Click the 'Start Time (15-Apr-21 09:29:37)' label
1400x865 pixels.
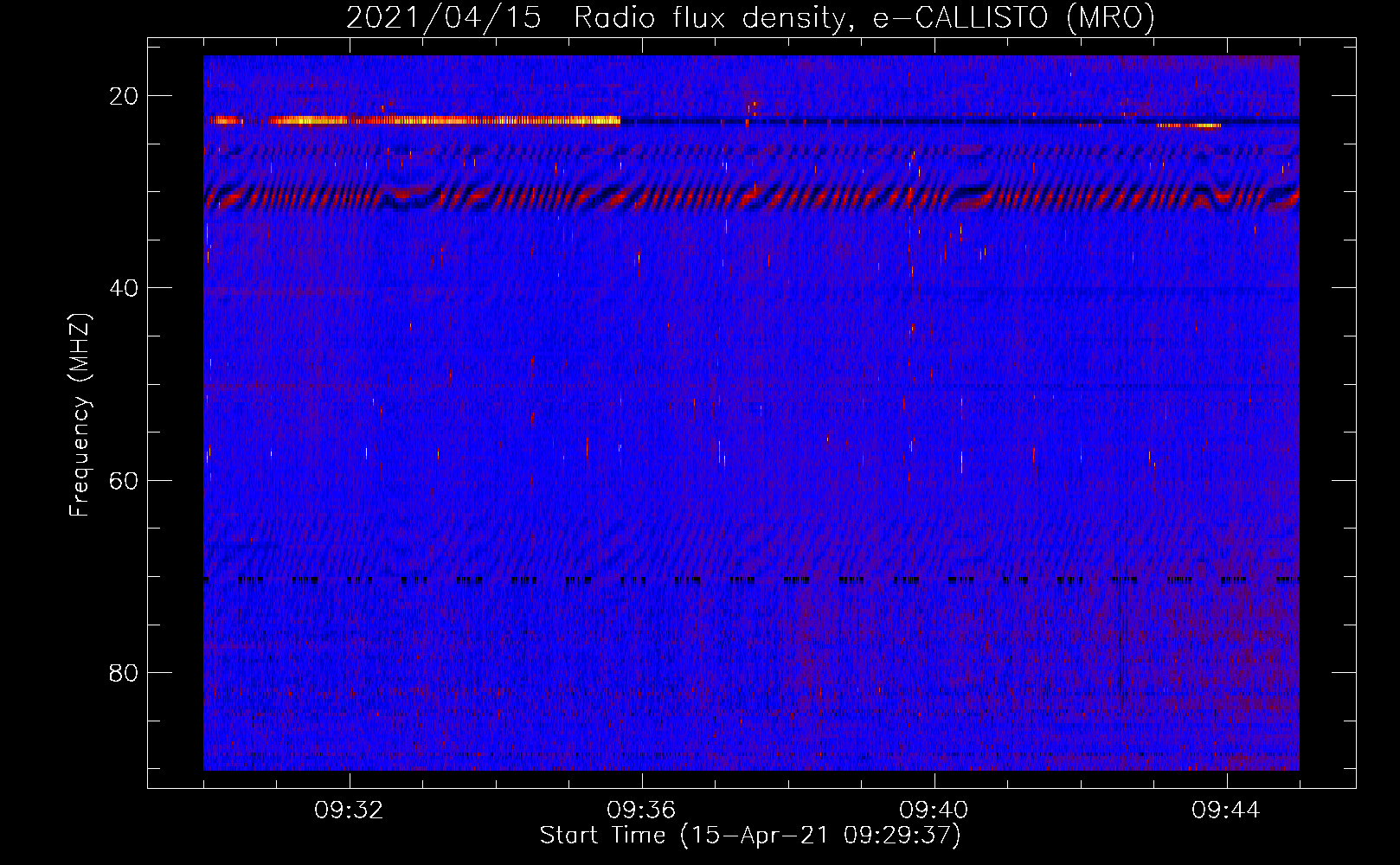750,836
